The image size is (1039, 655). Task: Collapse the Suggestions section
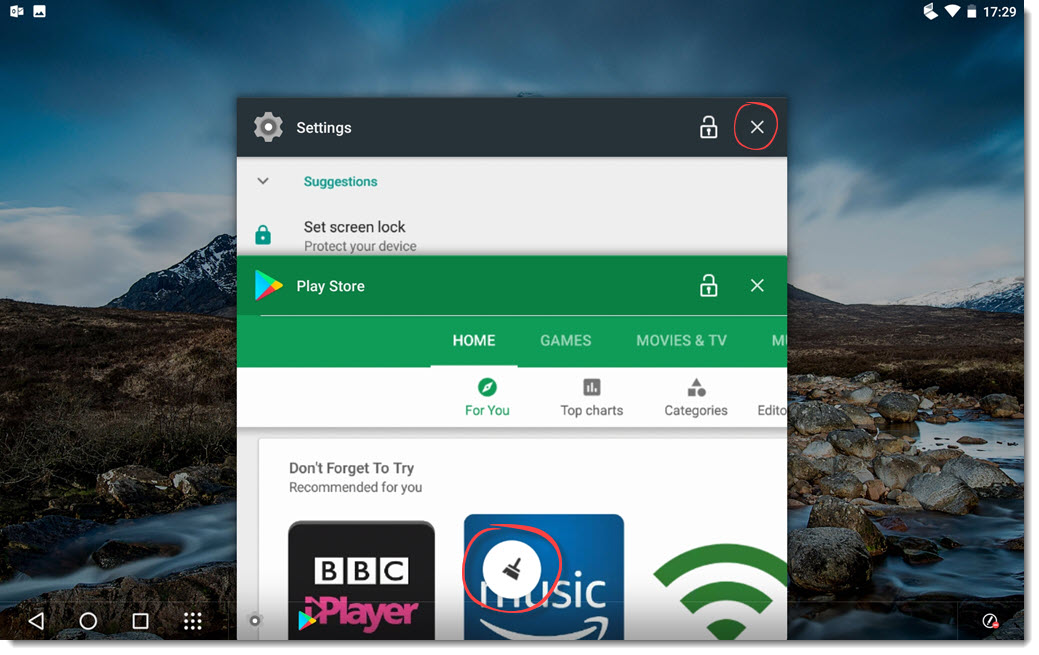263,181
